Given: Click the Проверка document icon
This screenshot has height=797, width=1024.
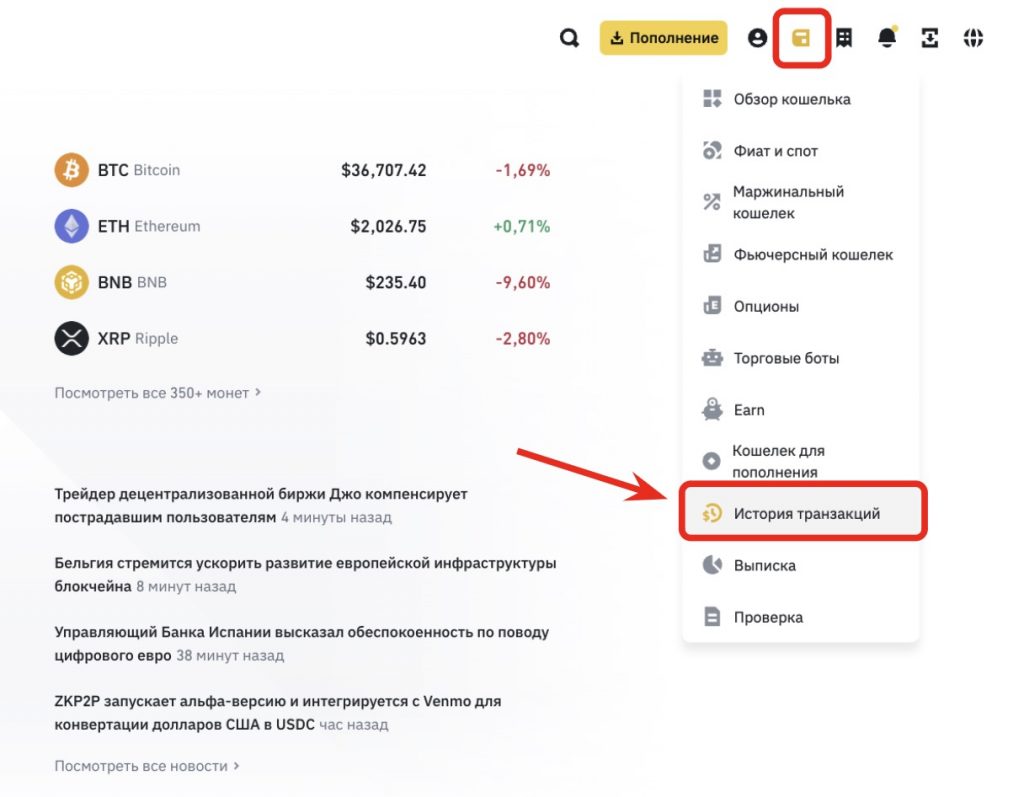Looking at the screenshot, I should click(712, 617).
